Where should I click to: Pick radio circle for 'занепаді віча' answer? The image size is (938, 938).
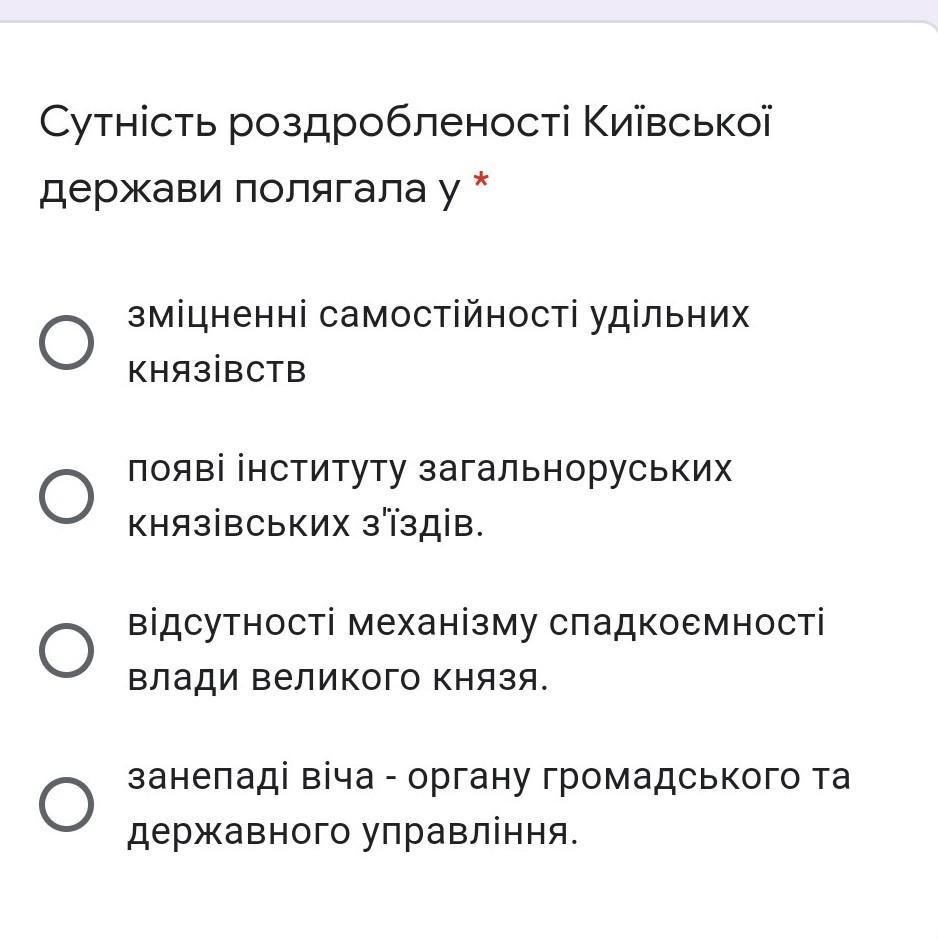[x=67, y=805]
